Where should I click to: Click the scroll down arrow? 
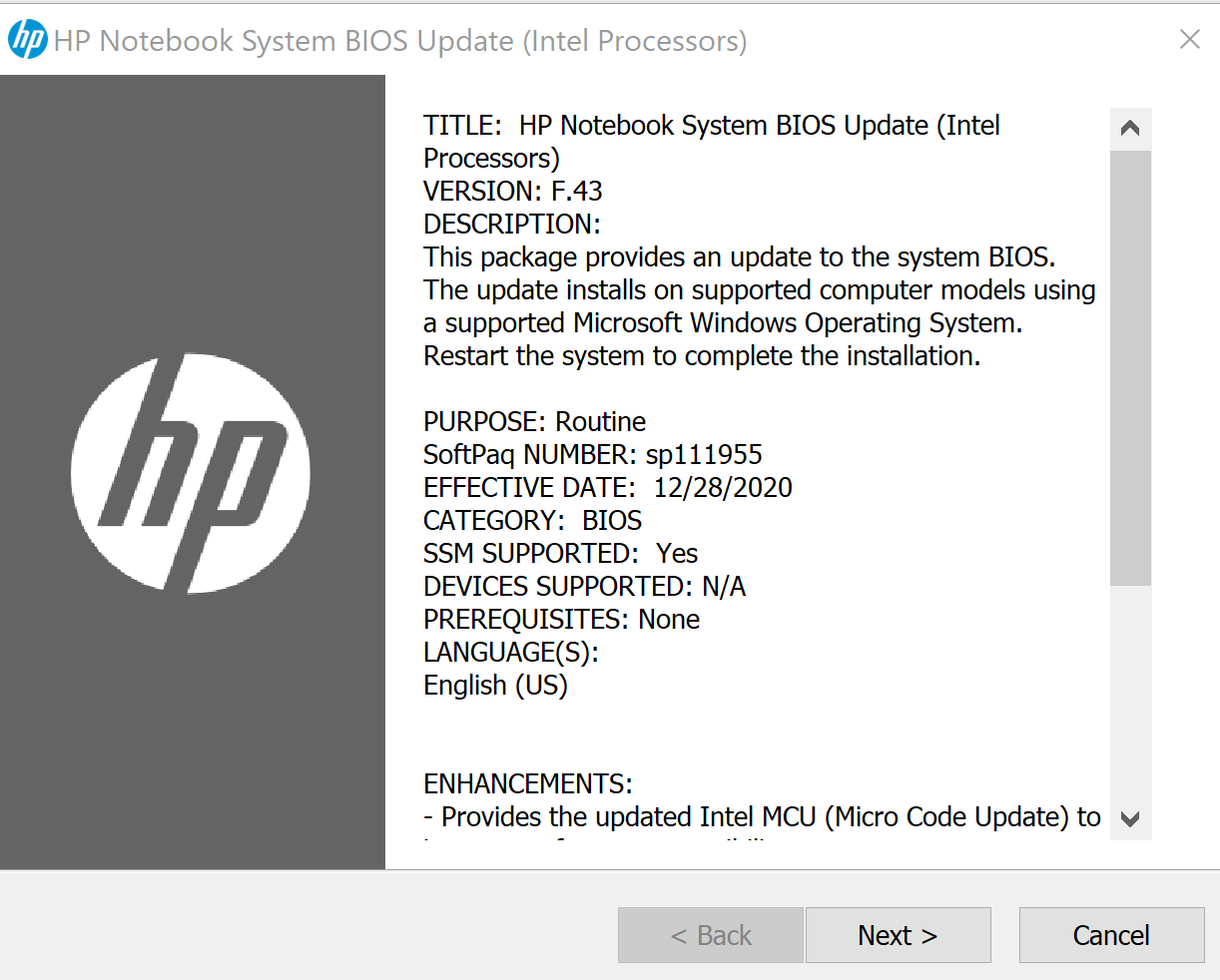coord(1130,819)
